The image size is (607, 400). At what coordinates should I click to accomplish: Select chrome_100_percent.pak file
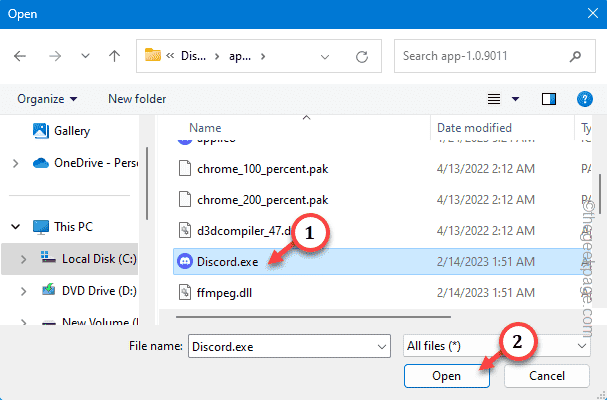263,169
